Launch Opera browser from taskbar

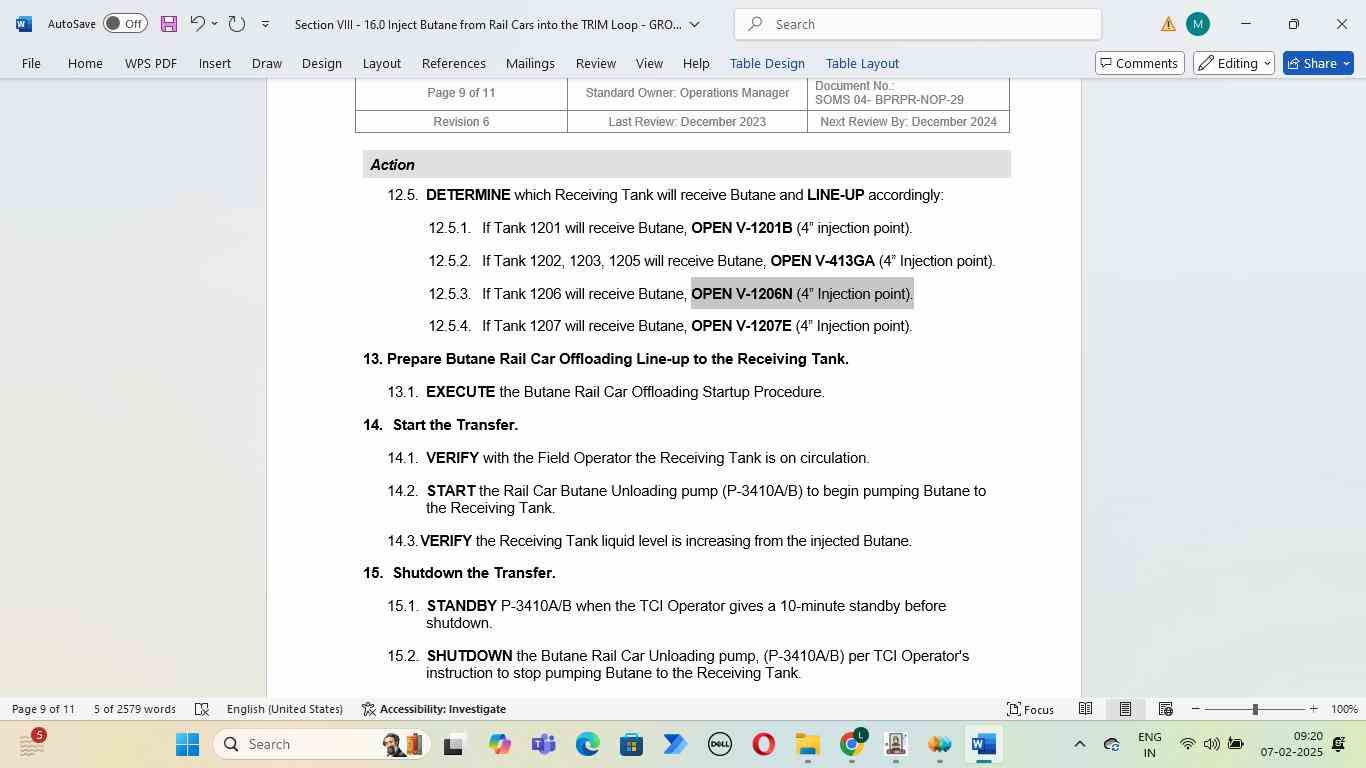763,744
